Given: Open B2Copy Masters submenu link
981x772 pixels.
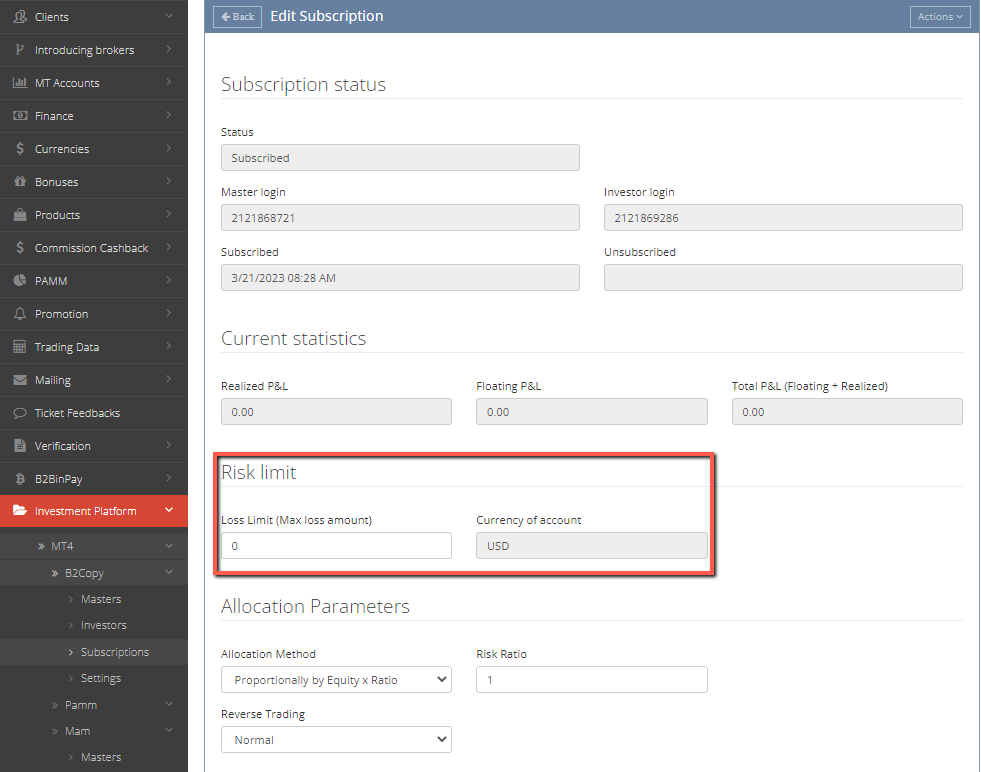Looking at the screenshot, I should click(101, 599).
